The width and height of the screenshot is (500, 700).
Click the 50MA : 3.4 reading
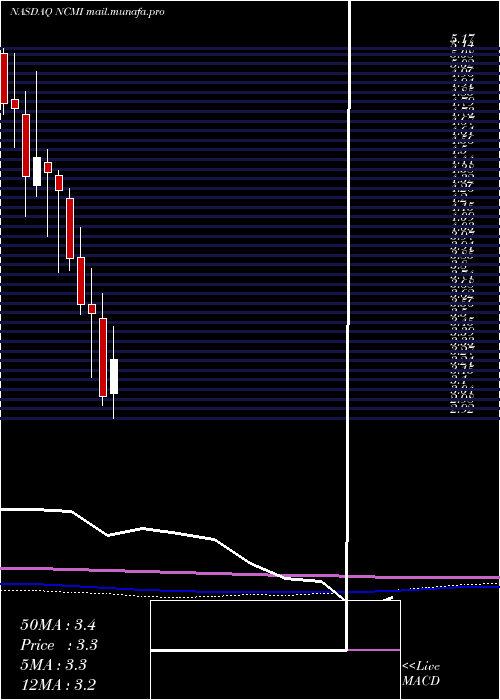[58, 625]
